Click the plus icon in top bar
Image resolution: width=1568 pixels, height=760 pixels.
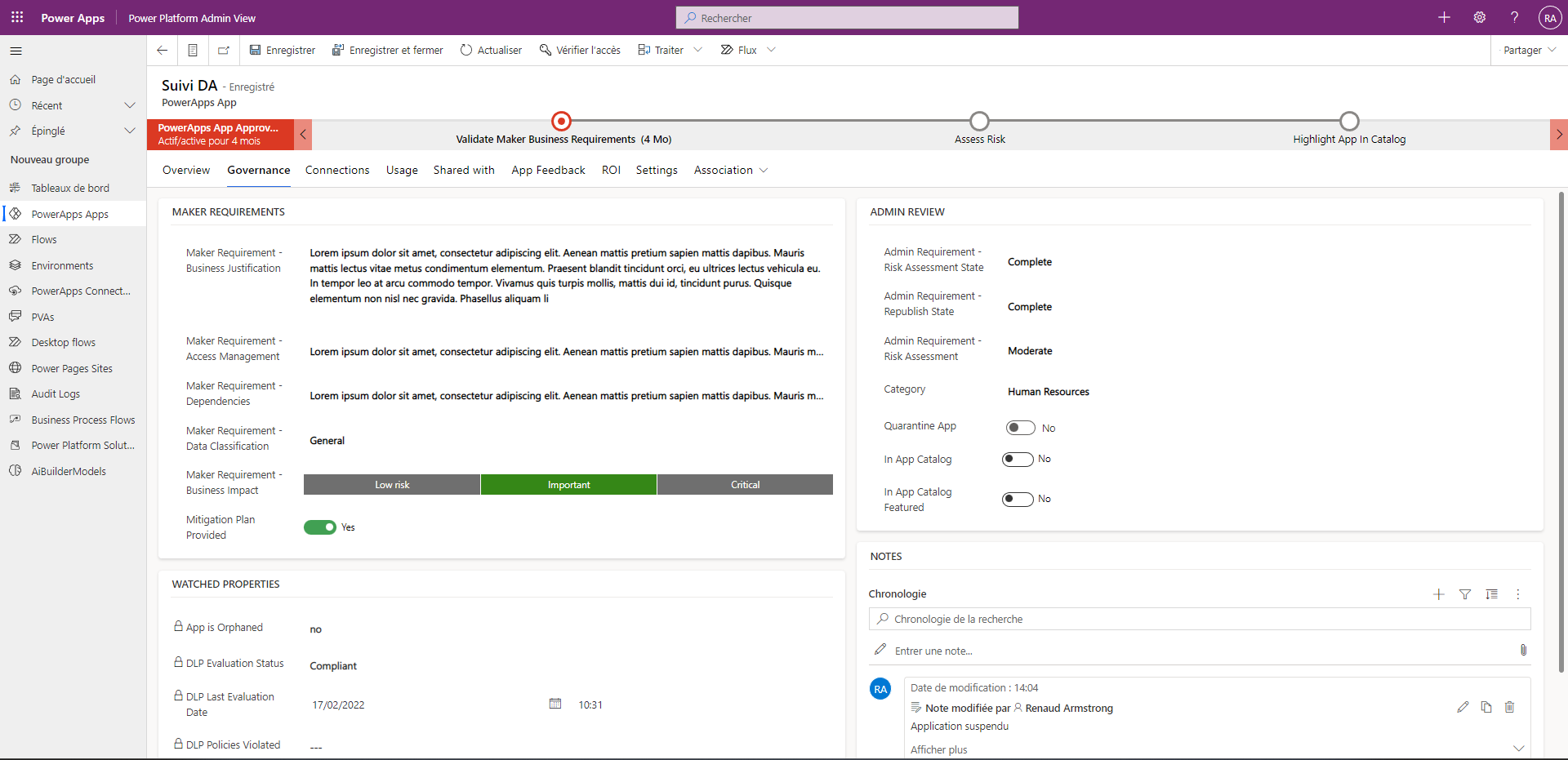coord(1444,17)
